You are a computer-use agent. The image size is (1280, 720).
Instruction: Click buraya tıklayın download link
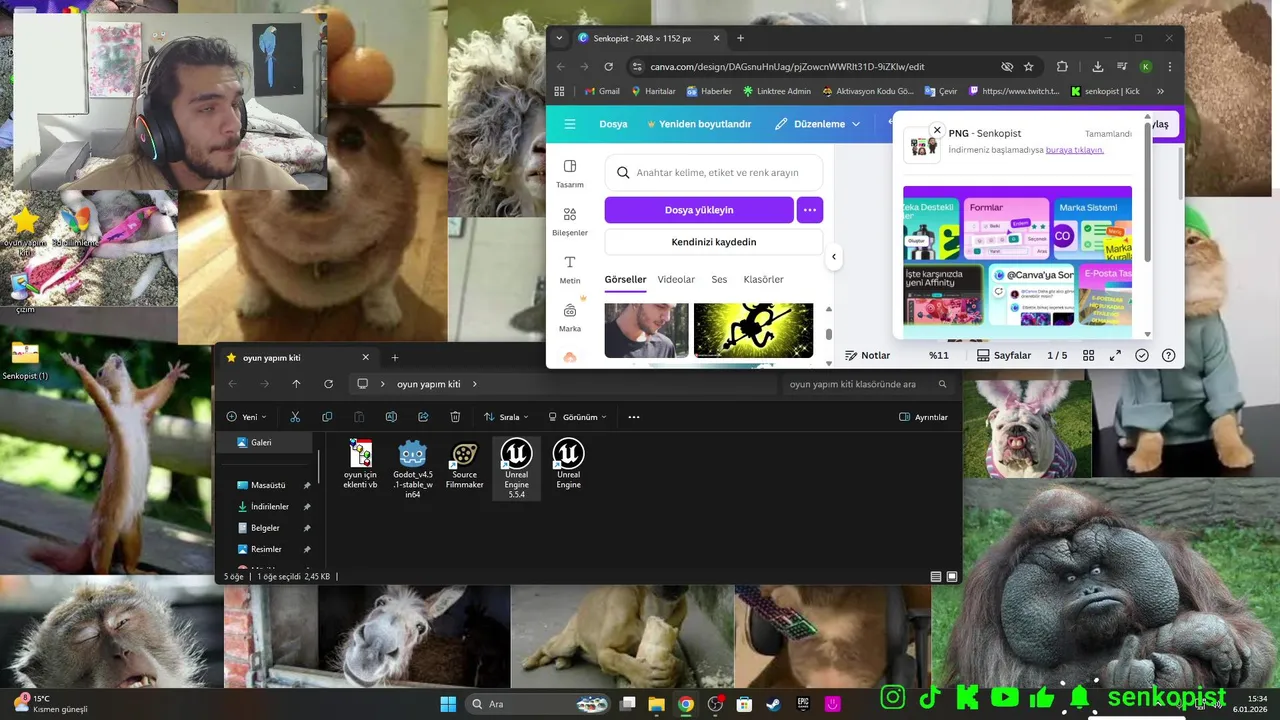tap(1075, 150)
